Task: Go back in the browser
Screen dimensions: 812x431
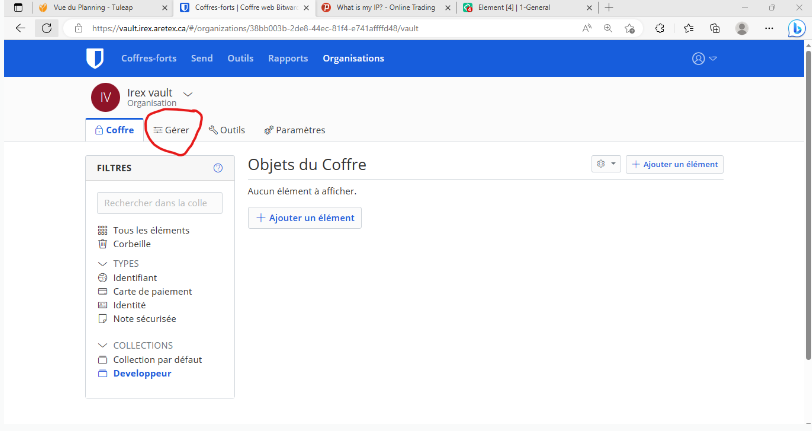Action: pos(20,28)
